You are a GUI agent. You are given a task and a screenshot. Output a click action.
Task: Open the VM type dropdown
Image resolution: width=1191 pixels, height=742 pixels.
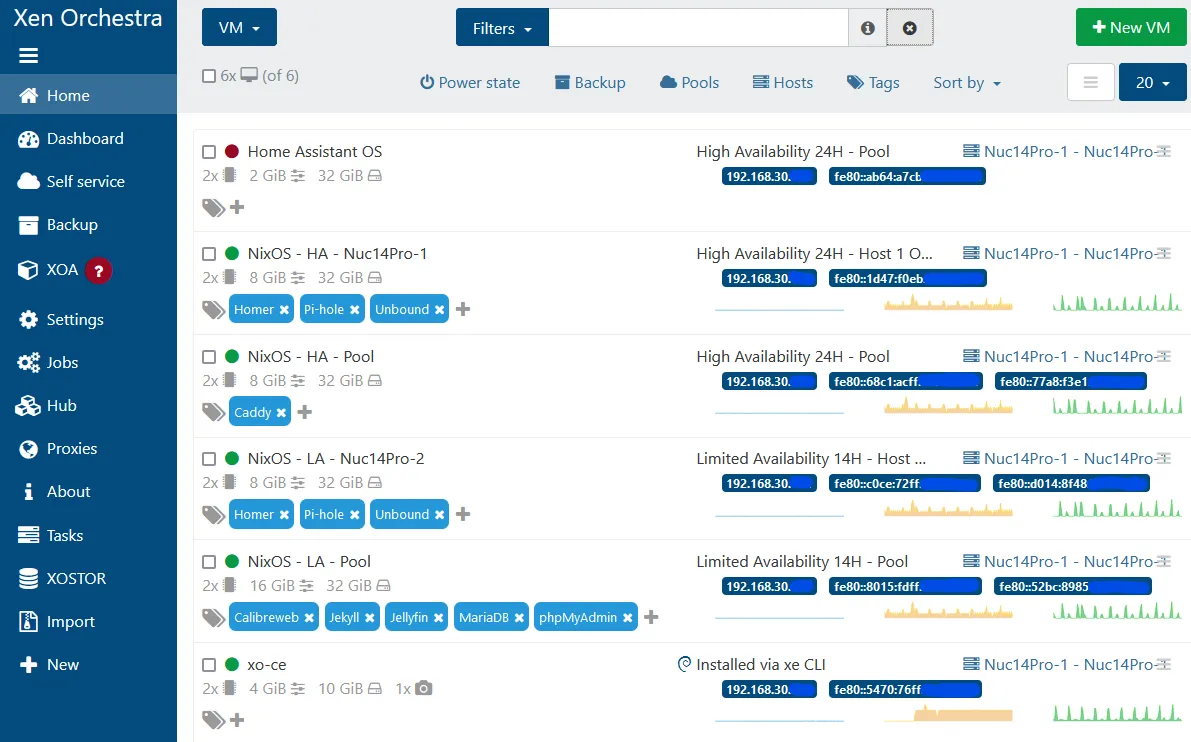tap(239, 28)
